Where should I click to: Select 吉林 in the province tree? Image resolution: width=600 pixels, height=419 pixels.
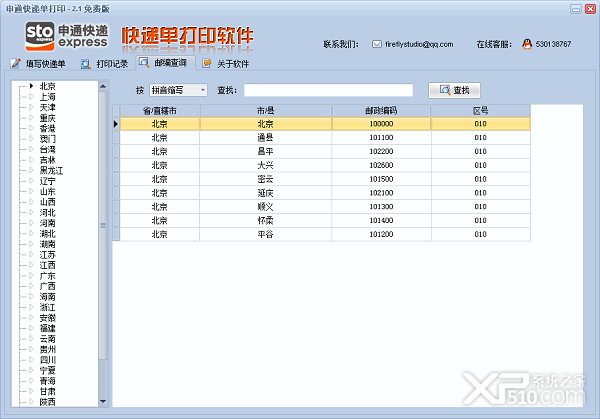tap(47, 160)
